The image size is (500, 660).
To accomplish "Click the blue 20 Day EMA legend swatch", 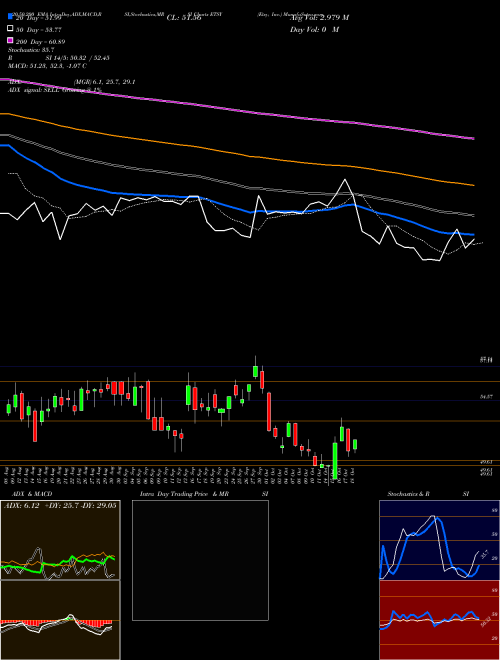I will 10,17.
